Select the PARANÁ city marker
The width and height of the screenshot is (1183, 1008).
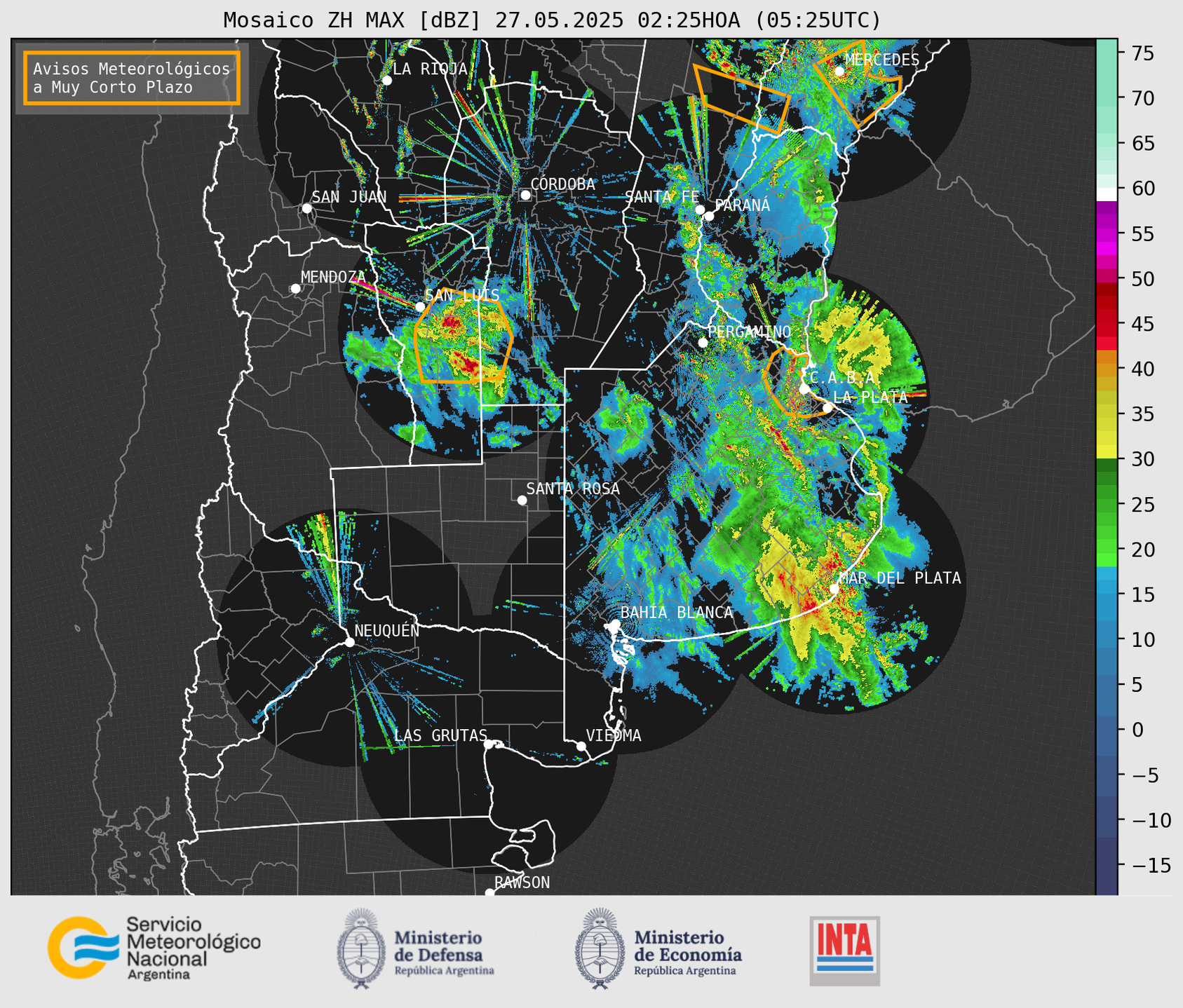coord(709,216)
